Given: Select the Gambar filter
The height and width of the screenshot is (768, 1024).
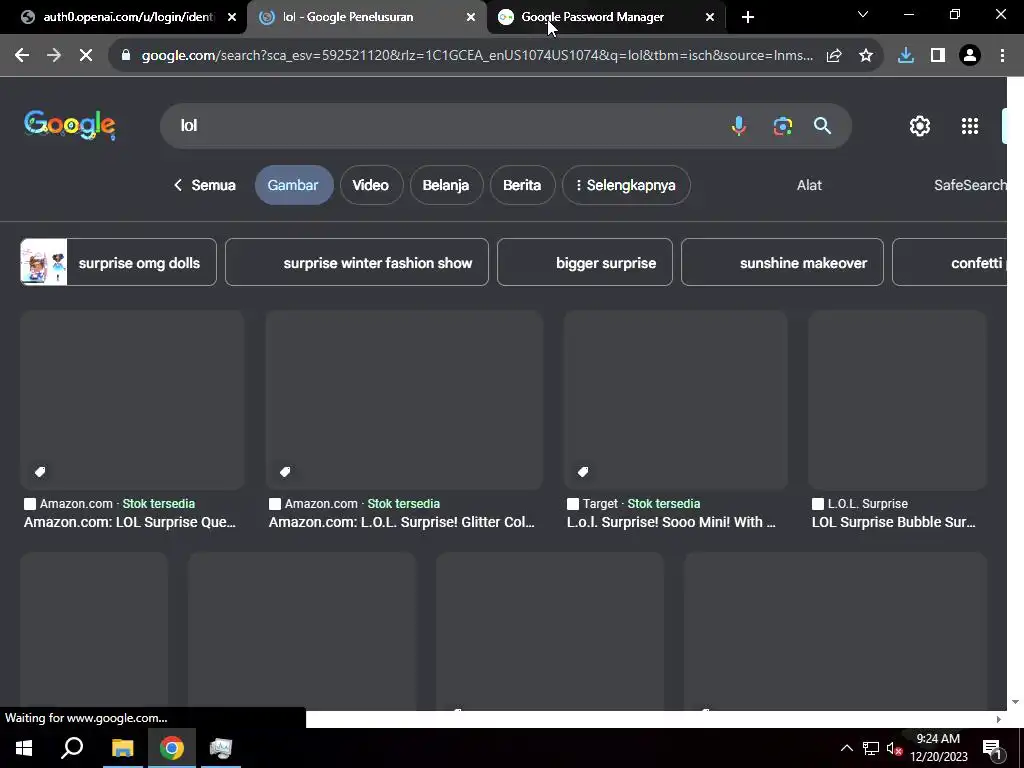Looking at the screenshot, I should pyautogui.click(x=293, y=185).
